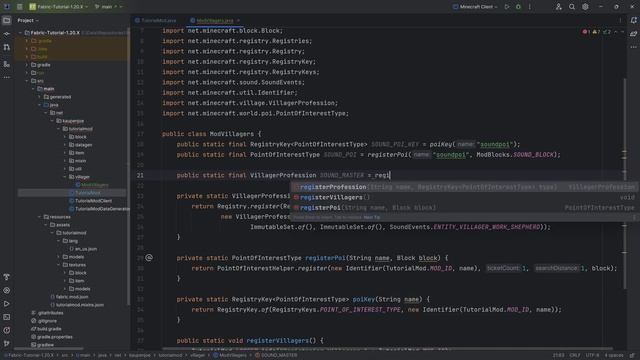
Task: Click the warnings count indicator in editor
Action: click(596, 32)
